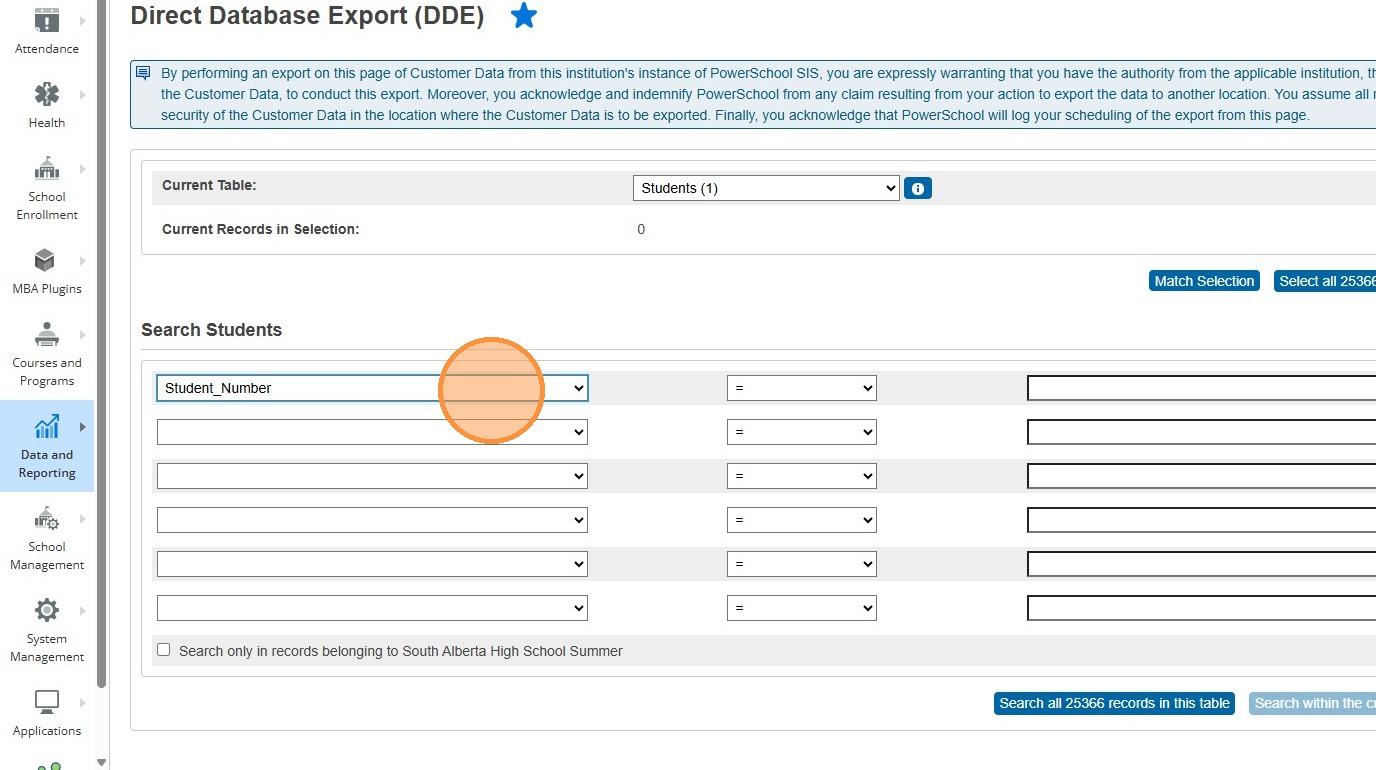Click Search all 25366 records button

click(1114, 703)
